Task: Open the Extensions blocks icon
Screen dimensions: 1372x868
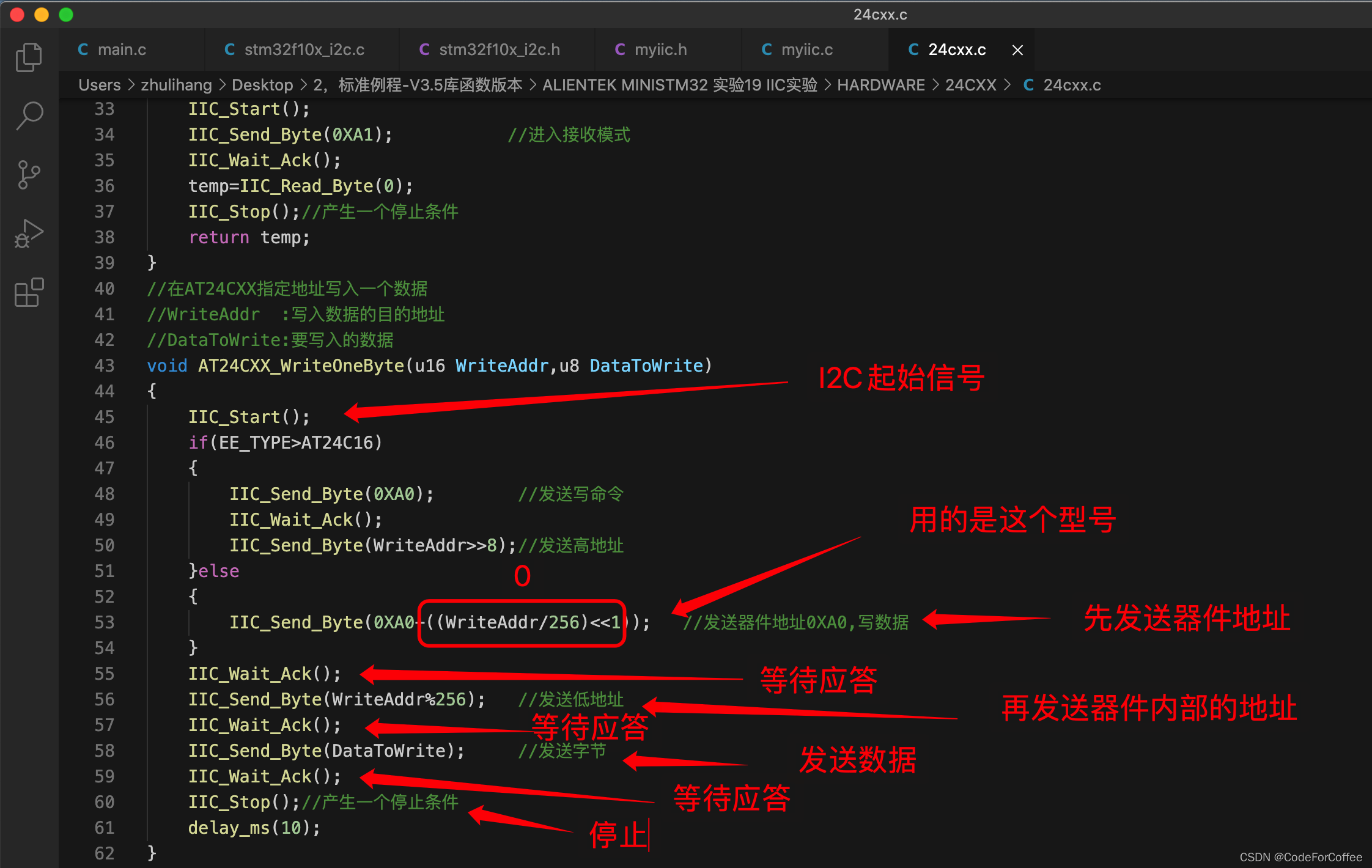Action: click(29, 292)
